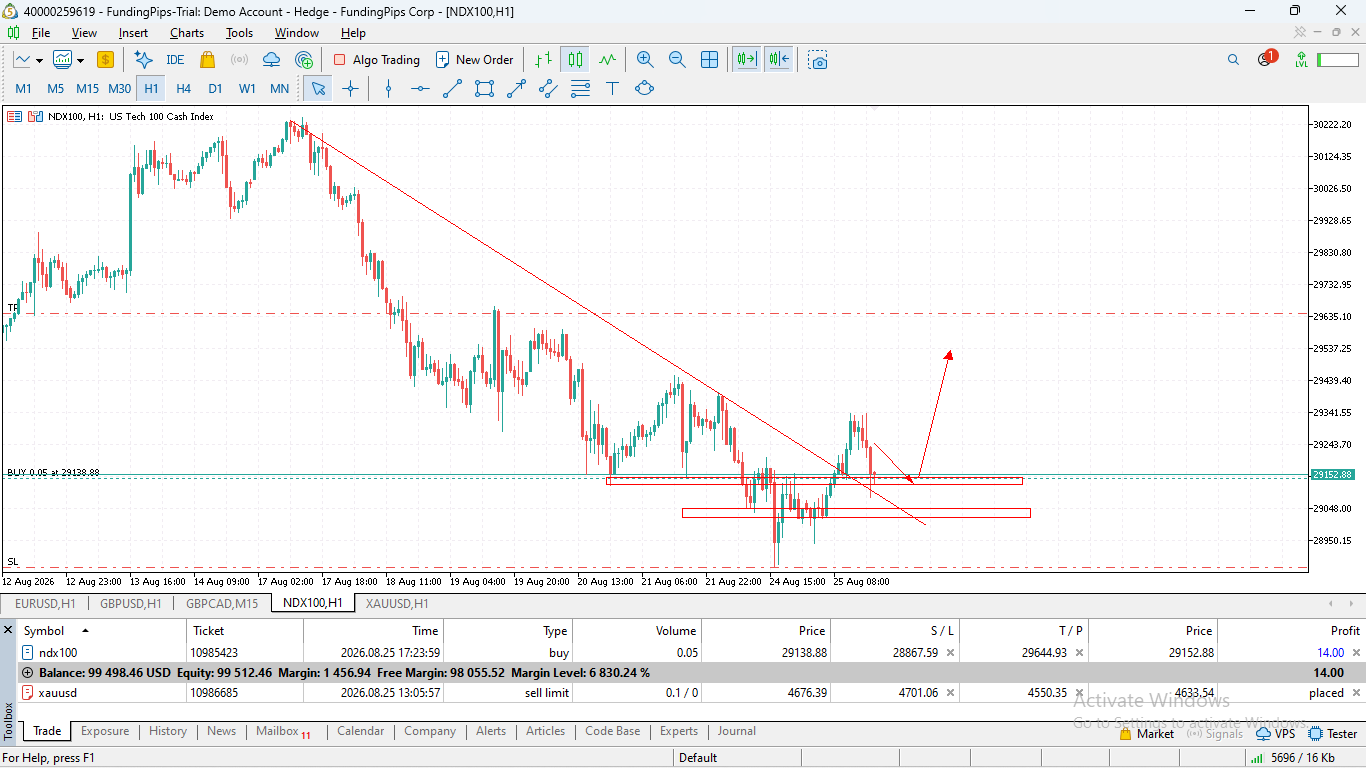Select the text label tool
The image size is (1366, 768).
[x=612, y=88]
